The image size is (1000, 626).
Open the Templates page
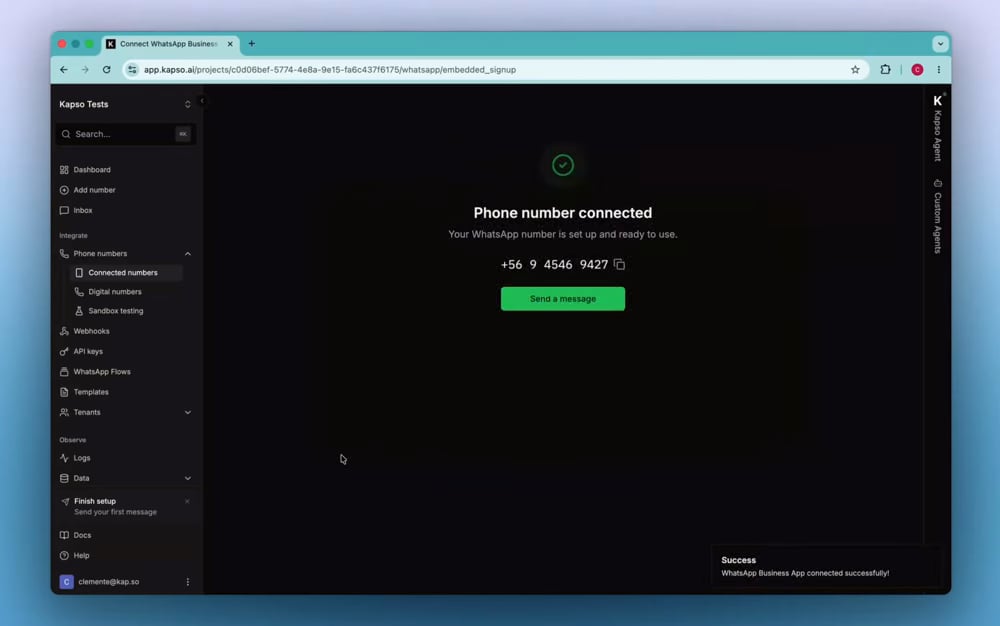point(91,392)
